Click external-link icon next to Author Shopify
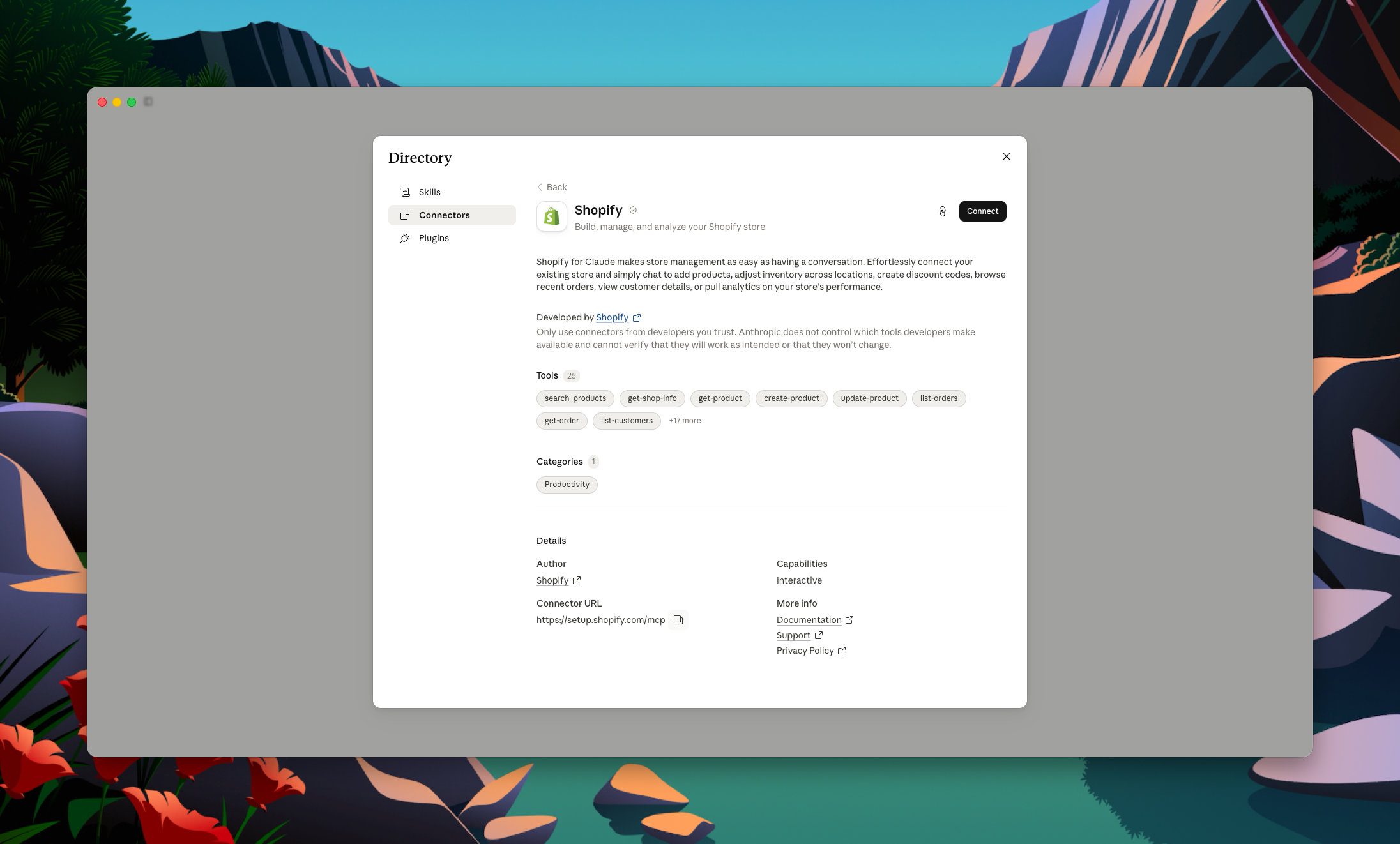1400x844 pixels. [577, 580]
